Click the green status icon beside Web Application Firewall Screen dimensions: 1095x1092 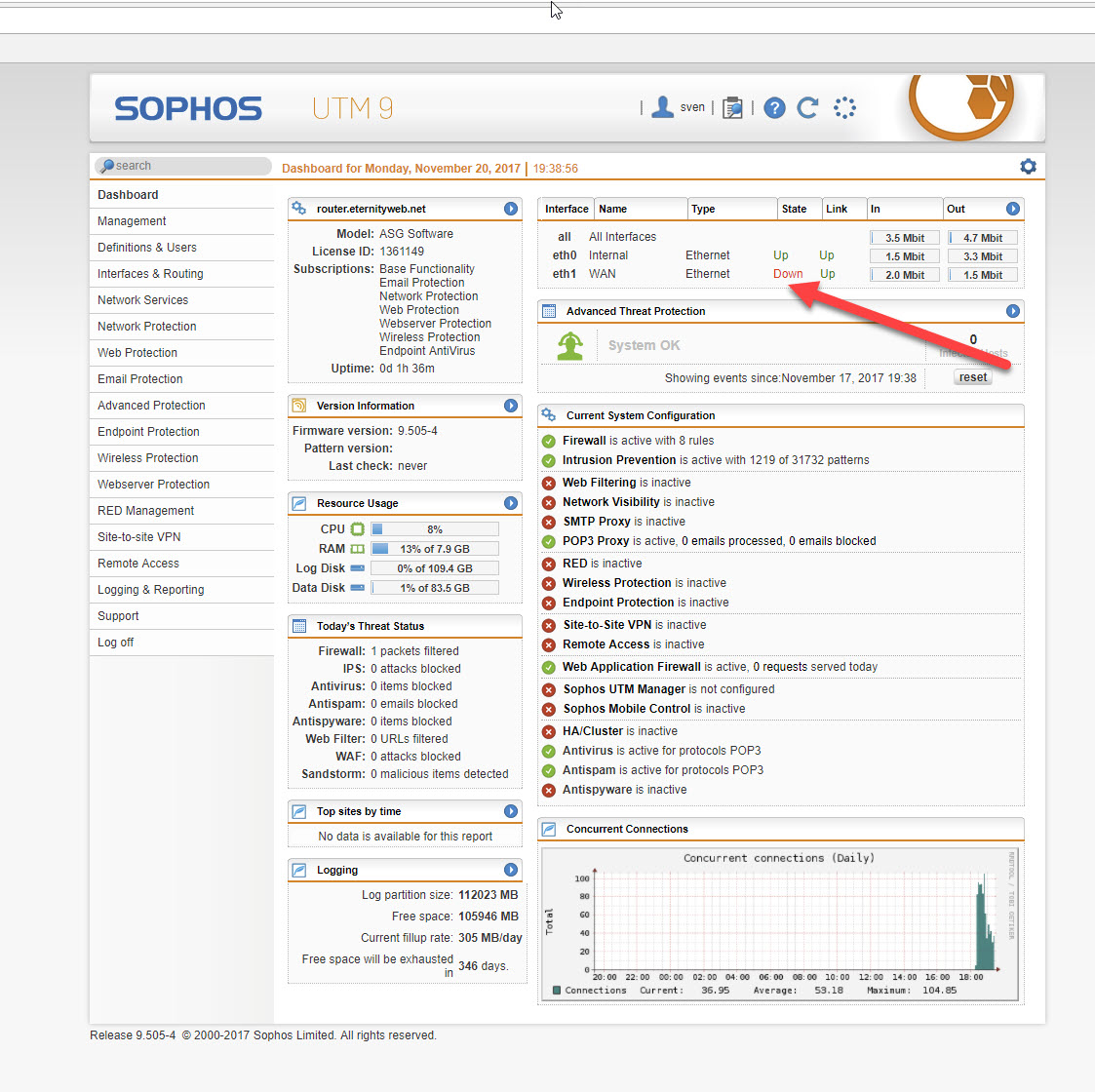point(549,667)
